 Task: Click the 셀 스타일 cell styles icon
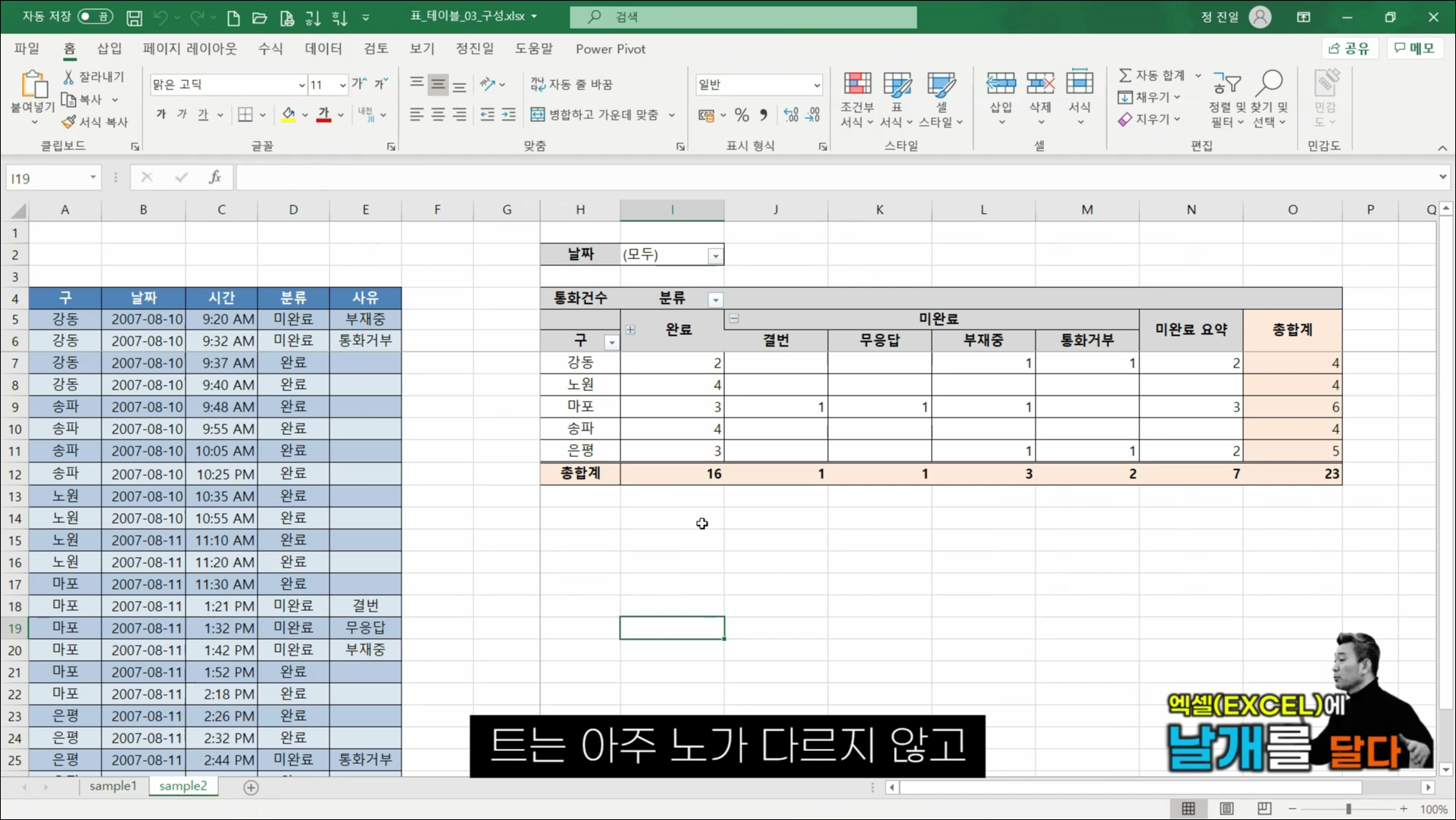[941, 99]
